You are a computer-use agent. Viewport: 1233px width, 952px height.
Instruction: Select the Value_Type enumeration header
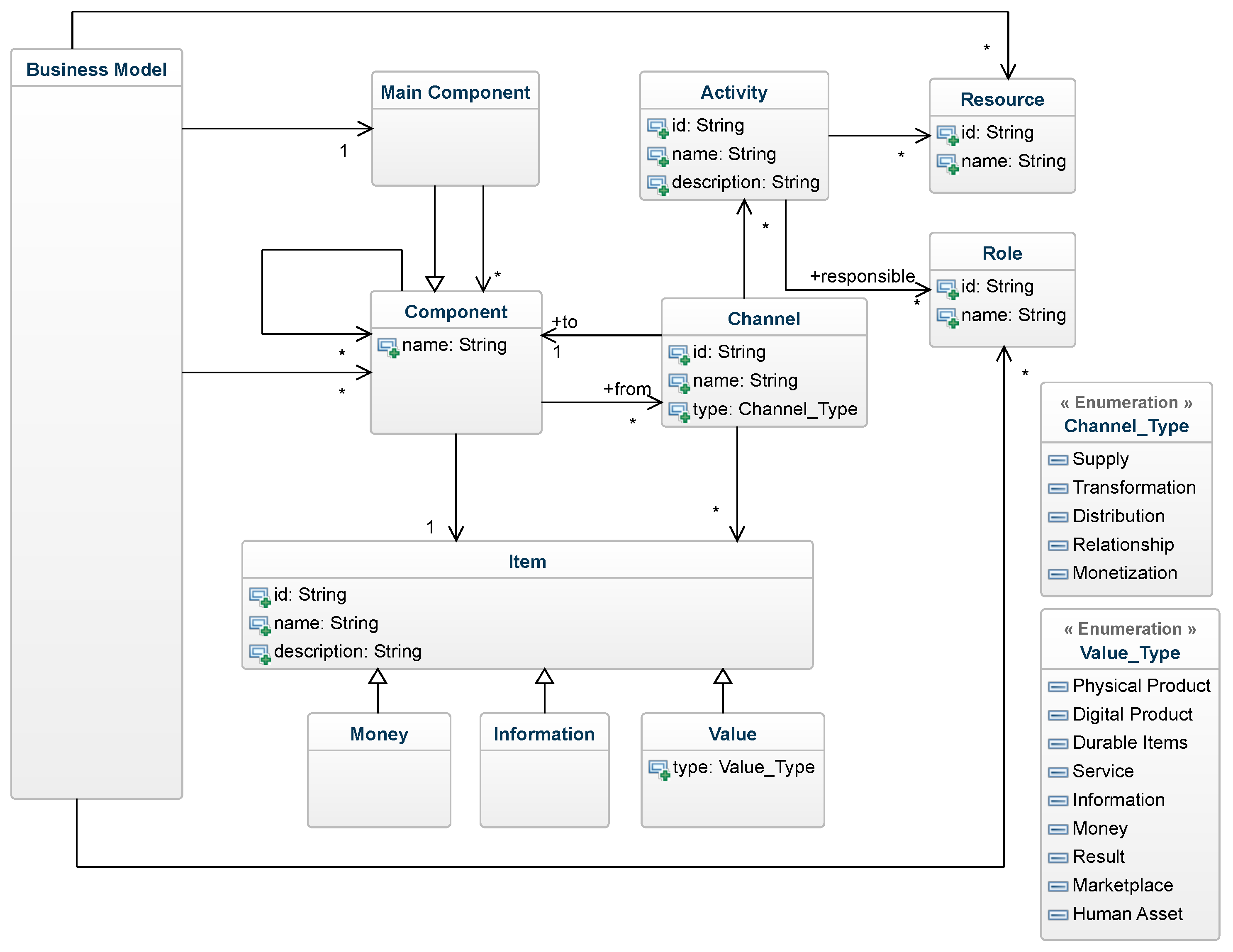click(x=1129, y=653)
